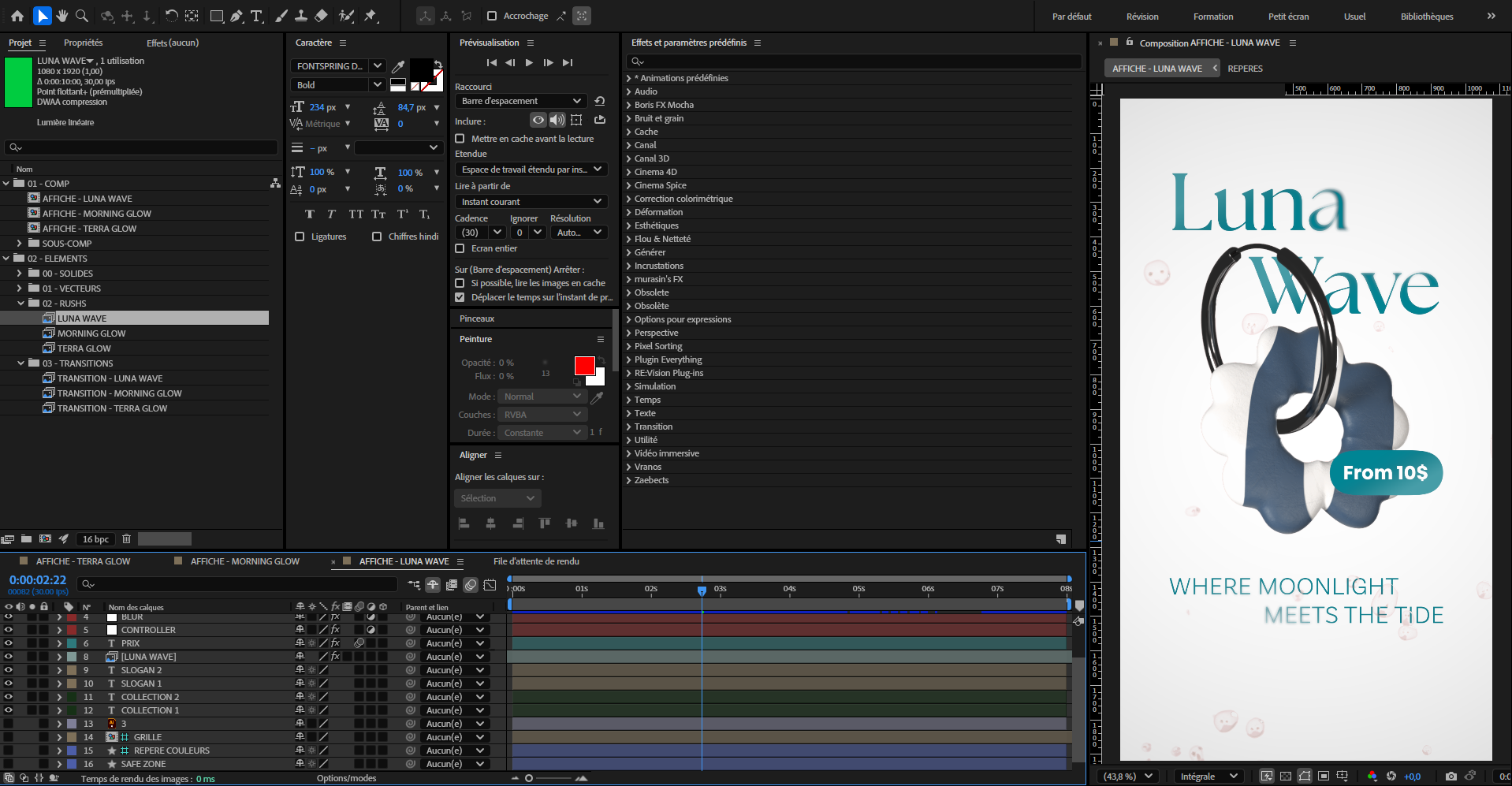The height and width of the screenshot is (786, 1512).
Task: Check Mettre en cache avant la lecture
Action: pyautogui.click(x=460, y=139)
